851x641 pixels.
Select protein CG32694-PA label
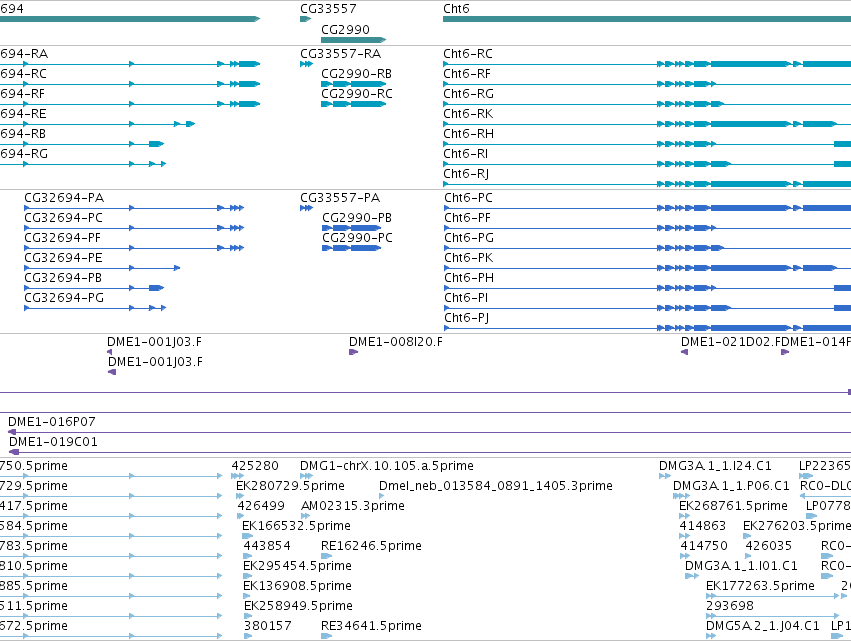pyautogui.click(x=64, y=198)
